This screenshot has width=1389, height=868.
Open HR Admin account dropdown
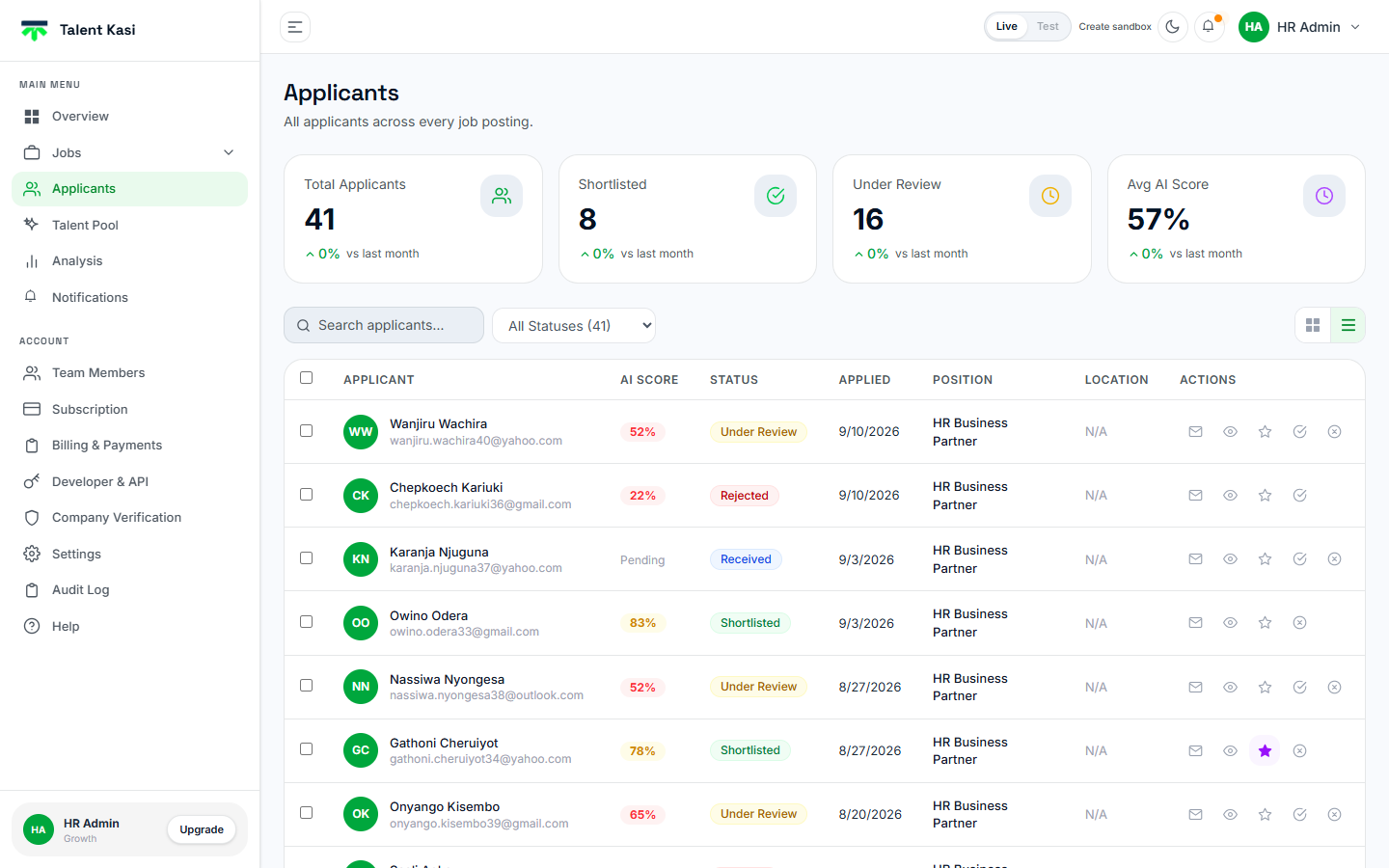pyautogui.click(x=1300, y=27)
